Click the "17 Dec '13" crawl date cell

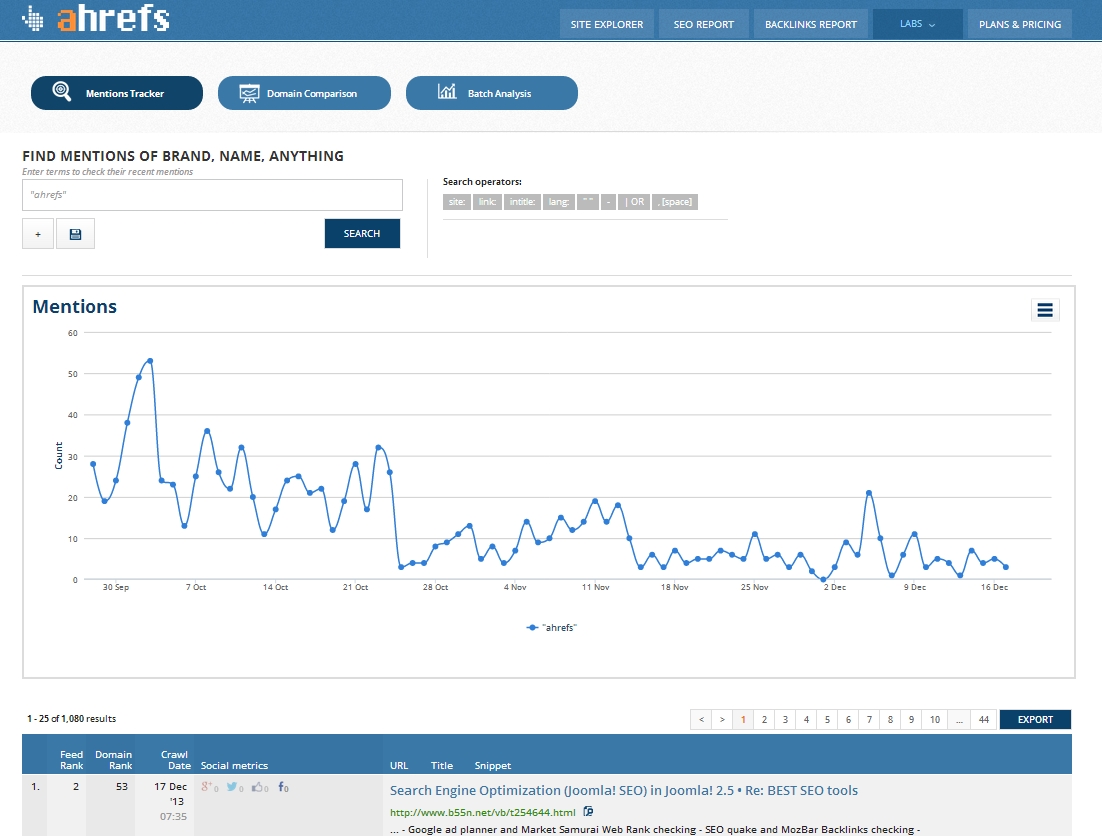pyautogui.click(x=171, y=794)
